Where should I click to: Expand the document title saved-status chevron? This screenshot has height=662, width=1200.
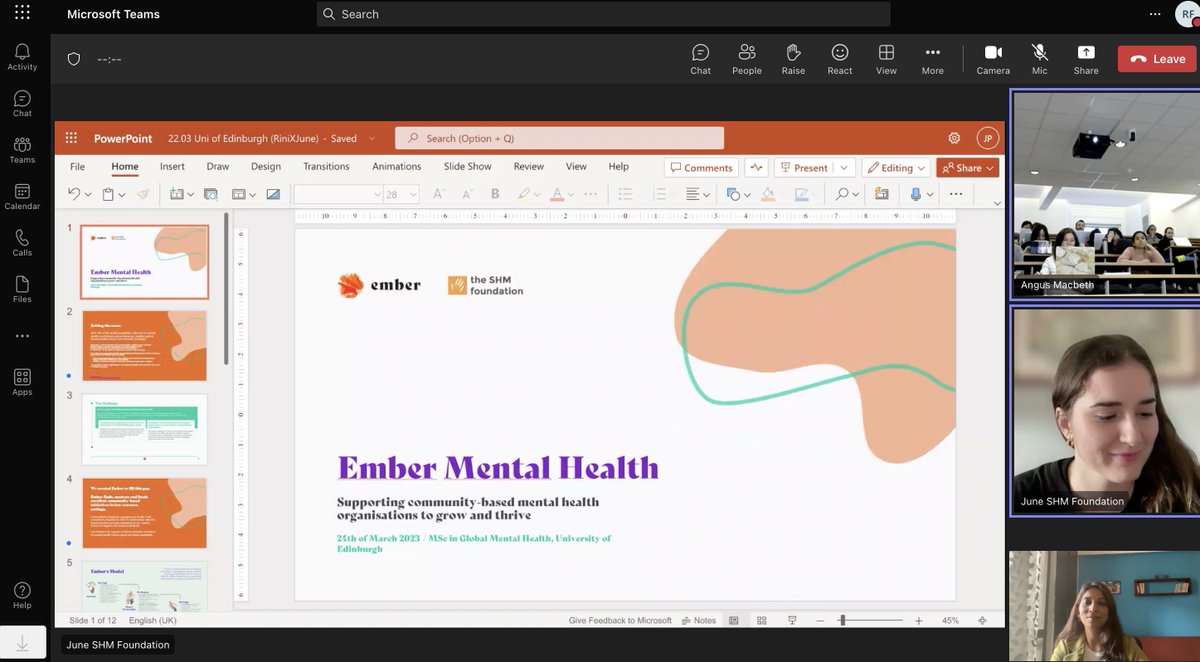pyautogui.click(x=372, y=139)
